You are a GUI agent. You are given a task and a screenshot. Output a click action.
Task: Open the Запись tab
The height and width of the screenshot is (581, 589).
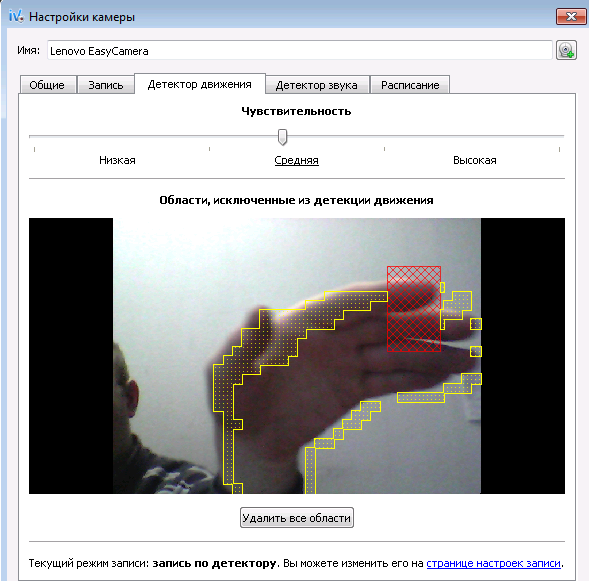point(106,85)
